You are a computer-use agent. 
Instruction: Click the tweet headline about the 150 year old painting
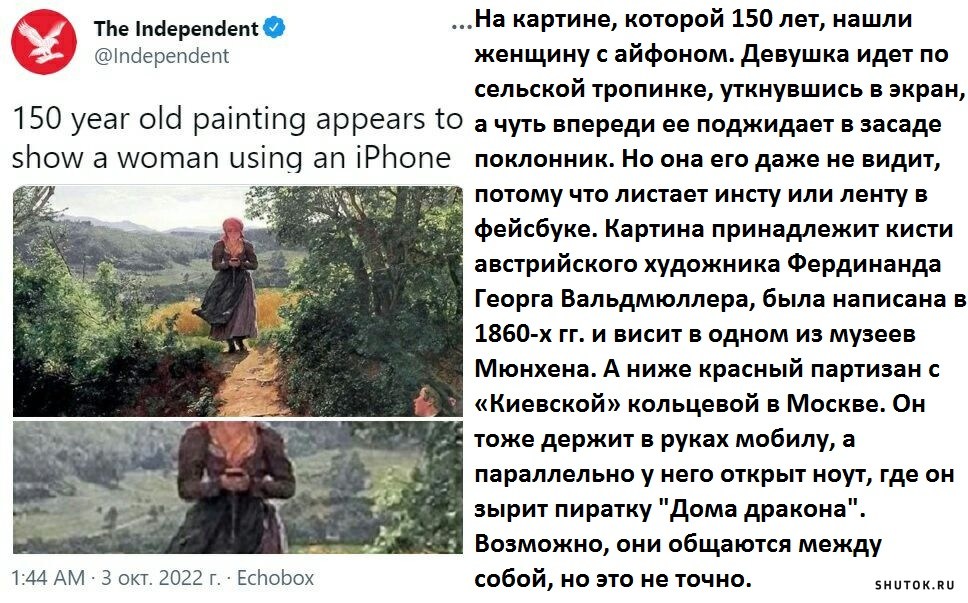(x=237, y=138)
